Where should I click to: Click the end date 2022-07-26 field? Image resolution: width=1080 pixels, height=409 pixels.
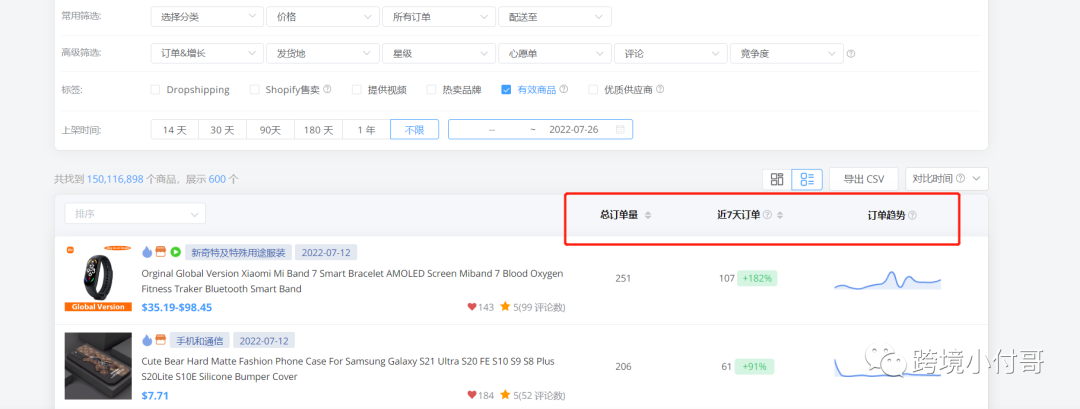click(573, 129)
